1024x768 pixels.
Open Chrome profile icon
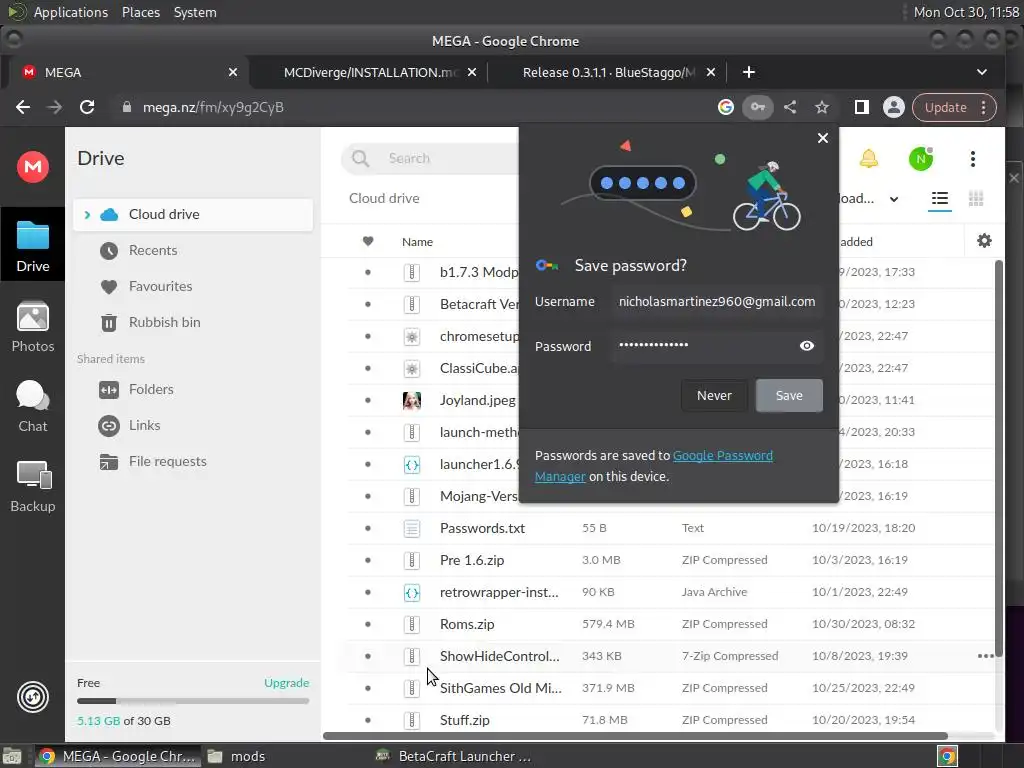893,107
